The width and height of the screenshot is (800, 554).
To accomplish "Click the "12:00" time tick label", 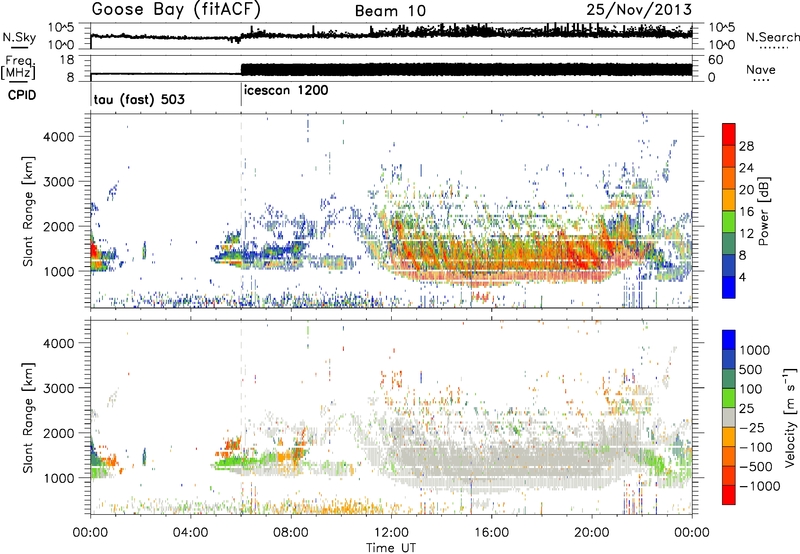I will tap(391, 533).
